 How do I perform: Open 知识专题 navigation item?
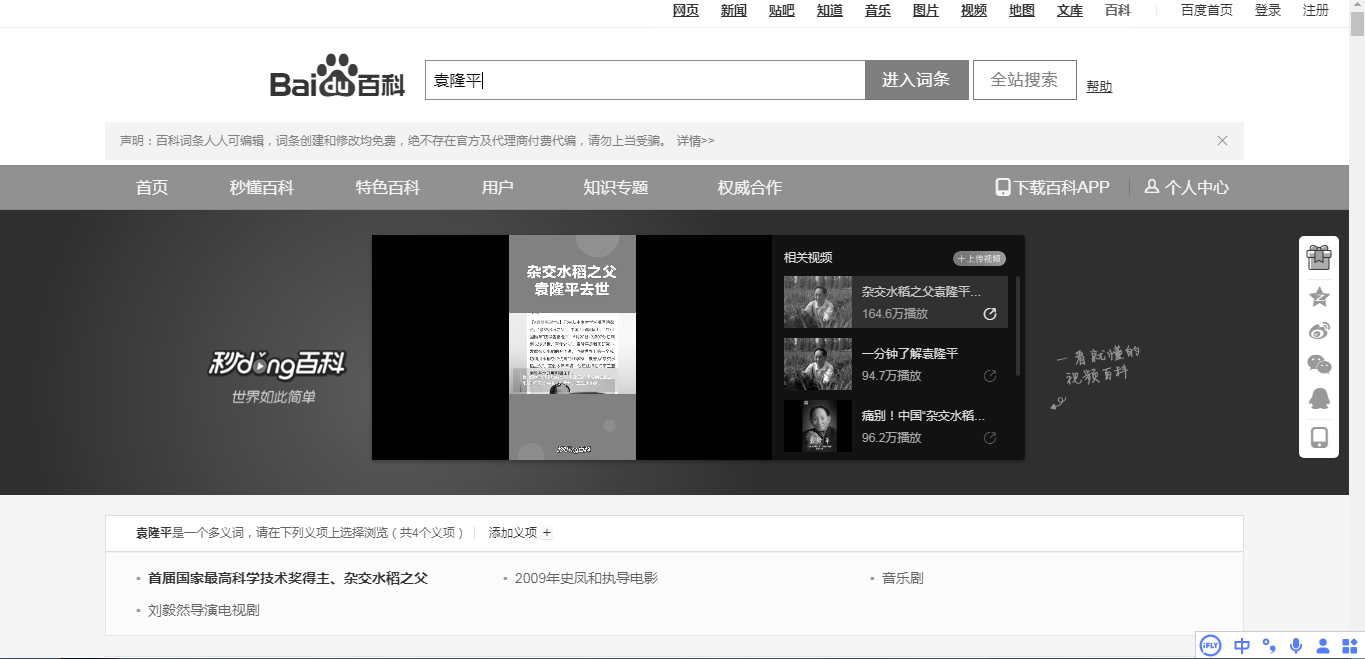616,187
